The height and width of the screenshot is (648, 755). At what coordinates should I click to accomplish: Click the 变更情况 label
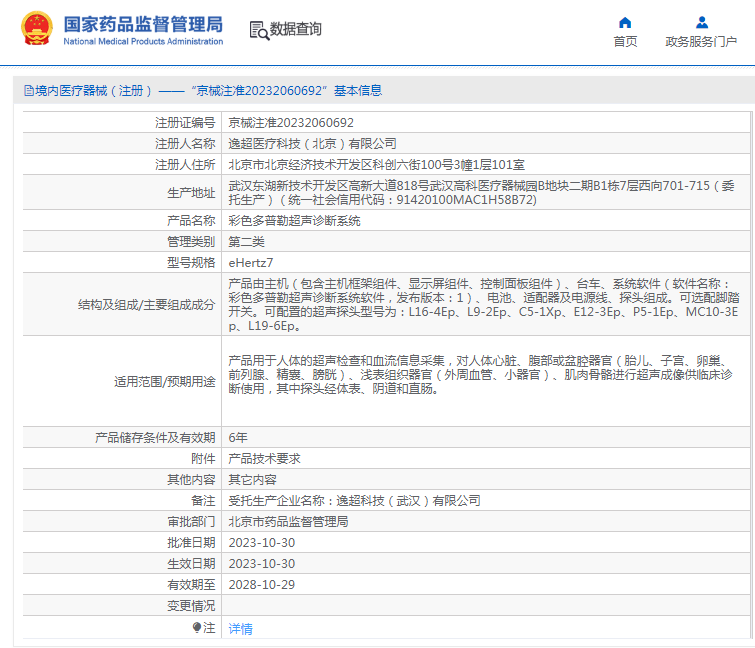click(191, 606)
